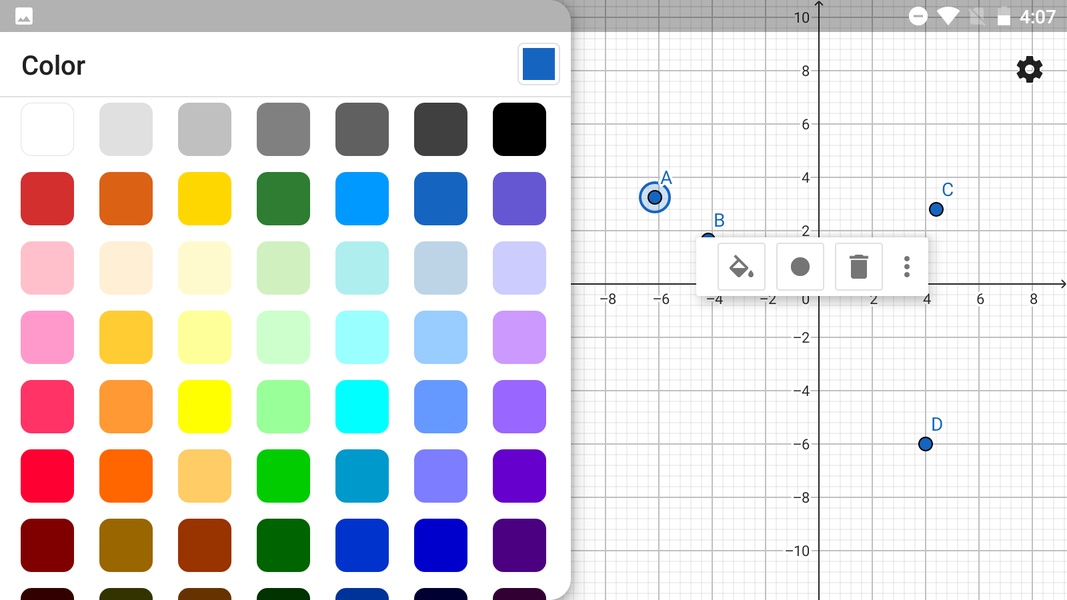This screenshot has height=600, width=1067.
Task: Pick the dark indigo purple swatch in seventh row
Action: [519, 546]
